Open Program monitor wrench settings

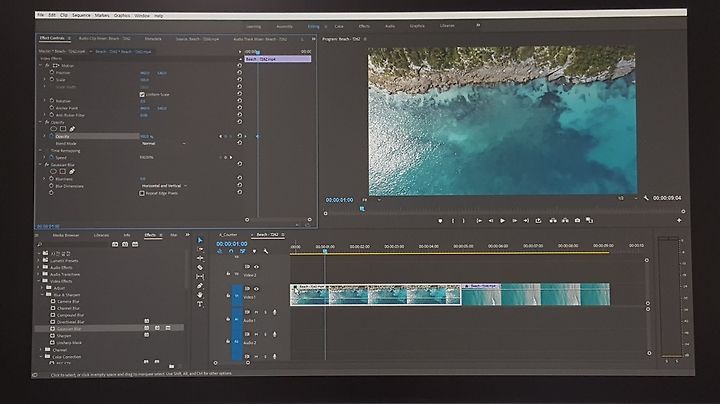(x=646, y=198)
